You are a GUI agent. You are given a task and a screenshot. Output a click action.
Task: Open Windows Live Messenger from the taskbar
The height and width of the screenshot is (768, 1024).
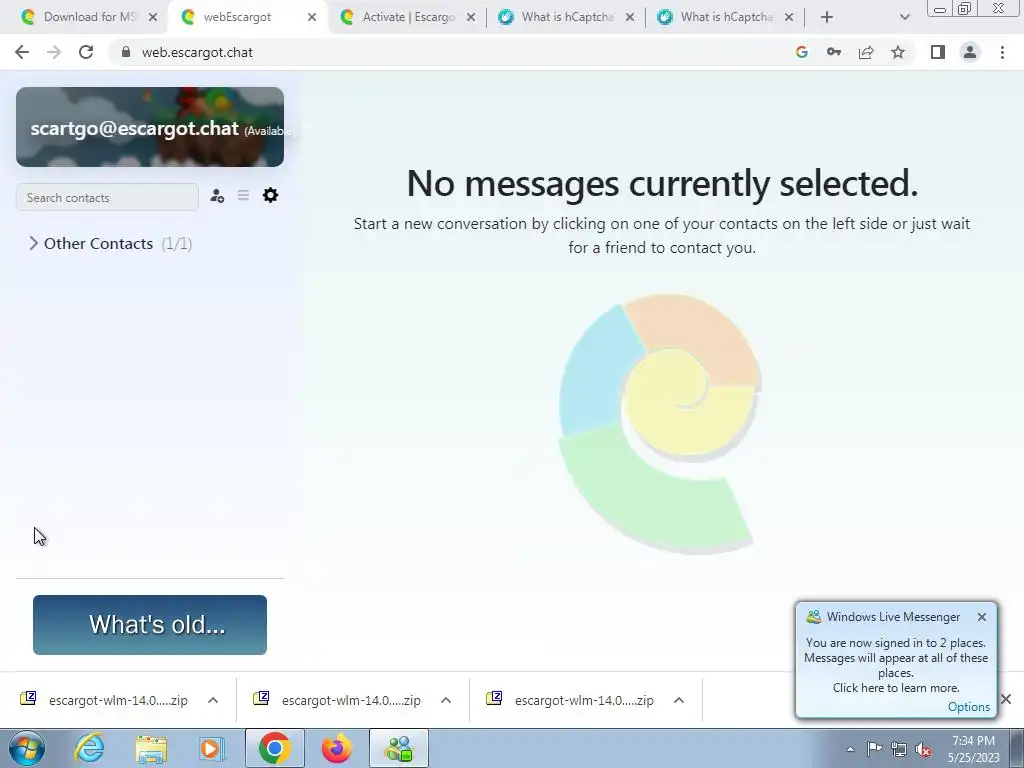(399, 748)
